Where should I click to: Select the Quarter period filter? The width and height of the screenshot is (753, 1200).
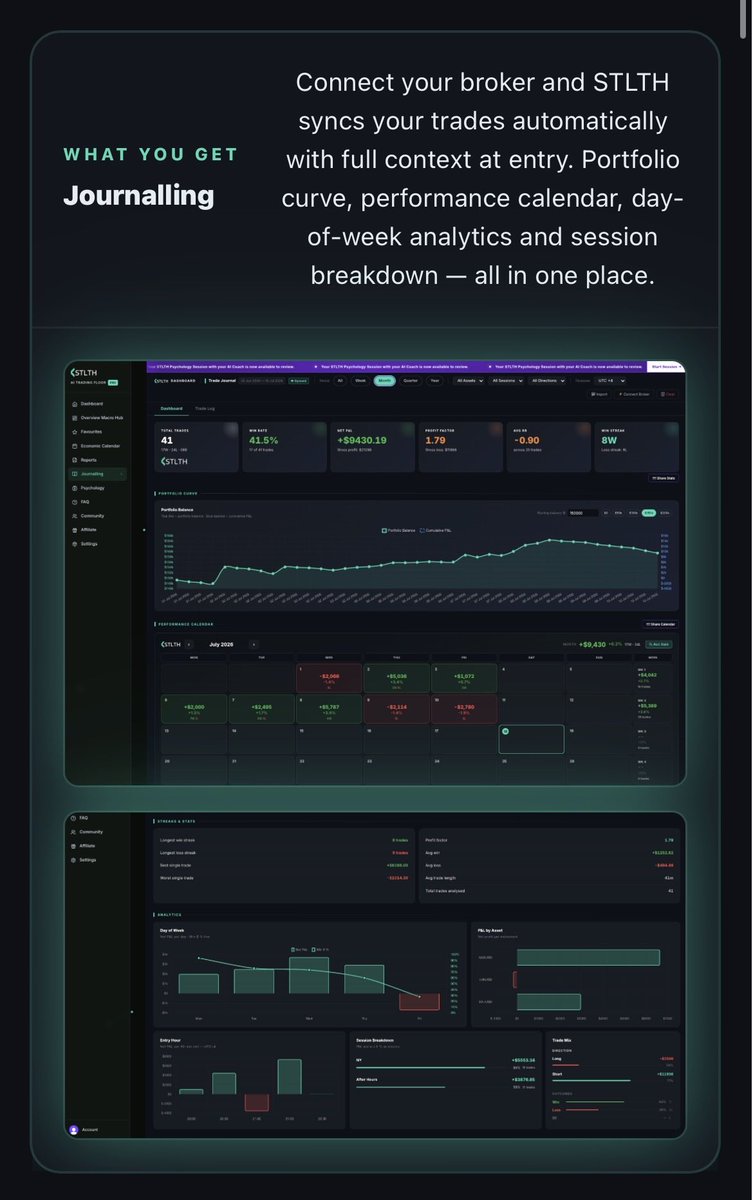click(x=410, y=380)
